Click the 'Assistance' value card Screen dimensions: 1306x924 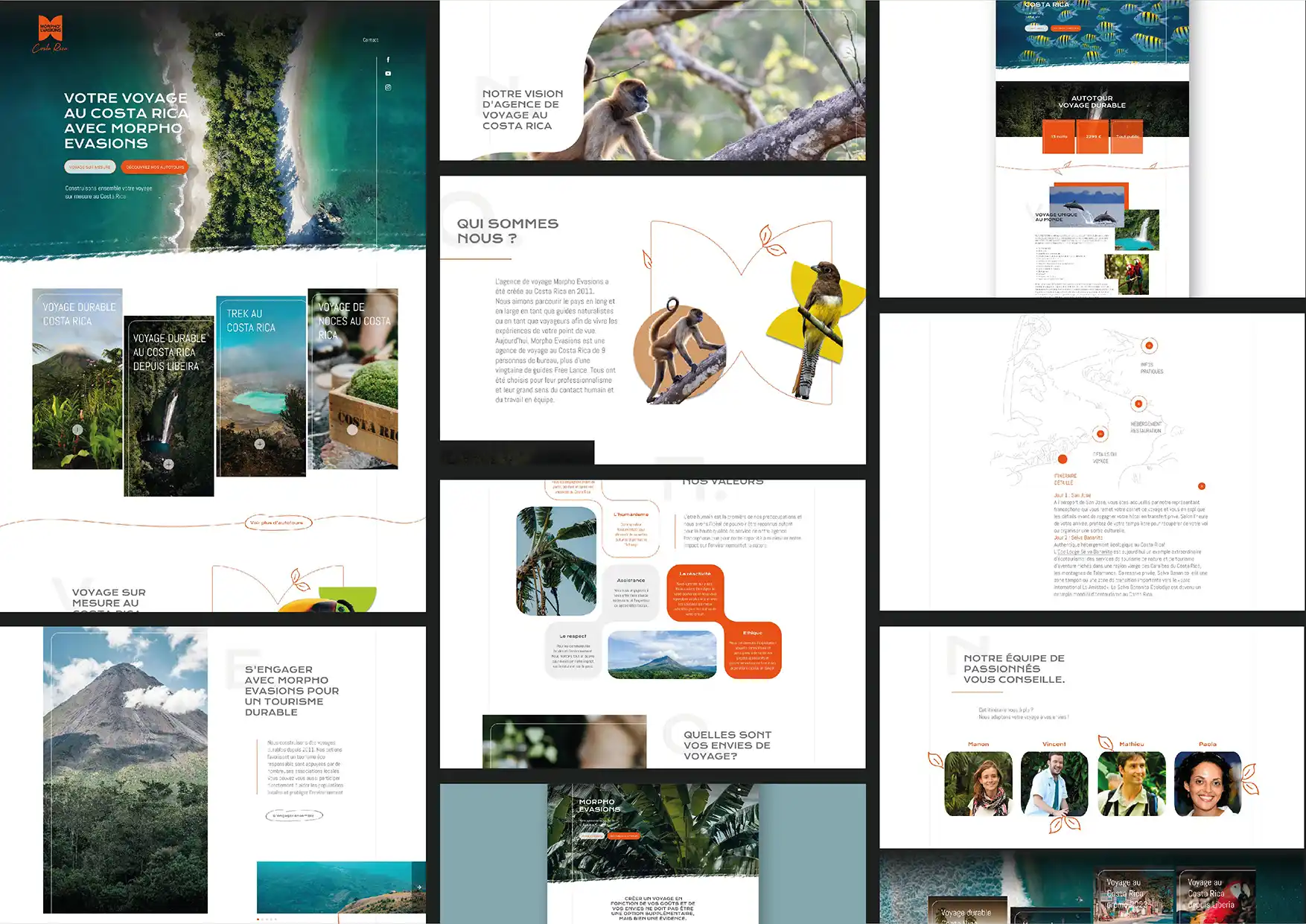(631, 593)
